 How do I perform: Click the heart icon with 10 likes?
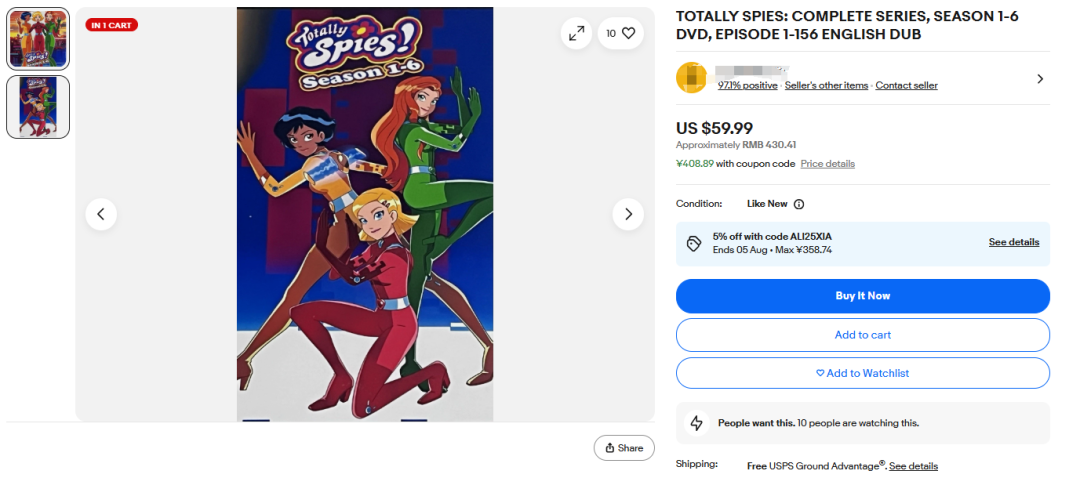[x=621, y=33]
